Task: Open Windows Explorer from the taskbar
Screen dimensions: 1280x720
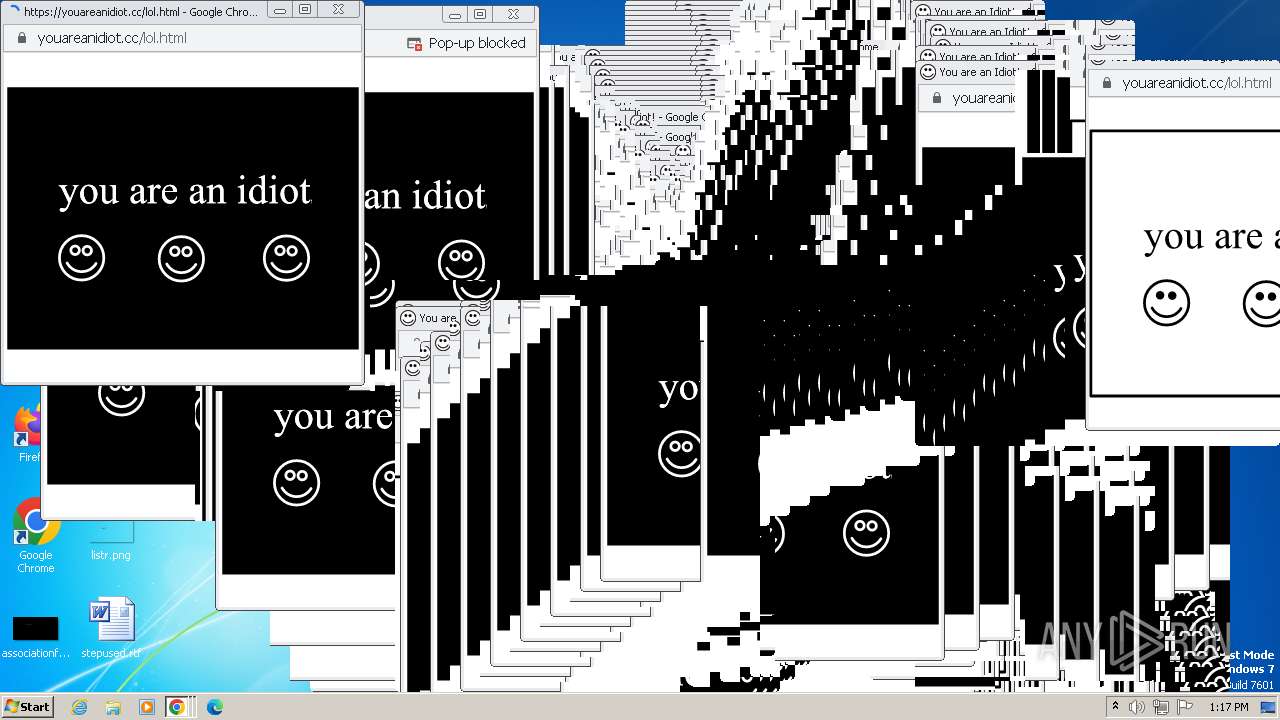Action: pyautogui.click(x=113, y=707)
